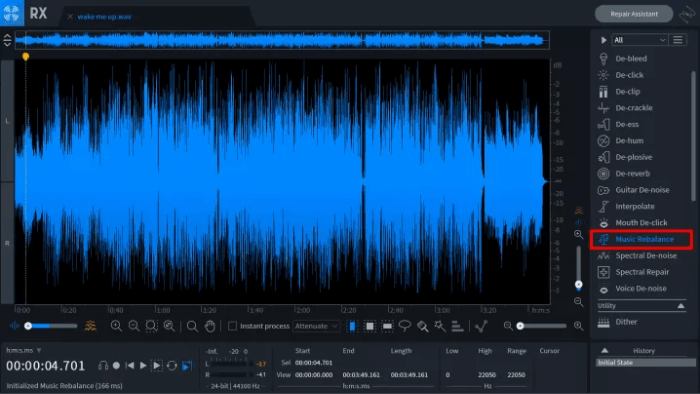Screen dimensions: 700x394
Task: Open the De-plosive module
Action: coord(633,157)
